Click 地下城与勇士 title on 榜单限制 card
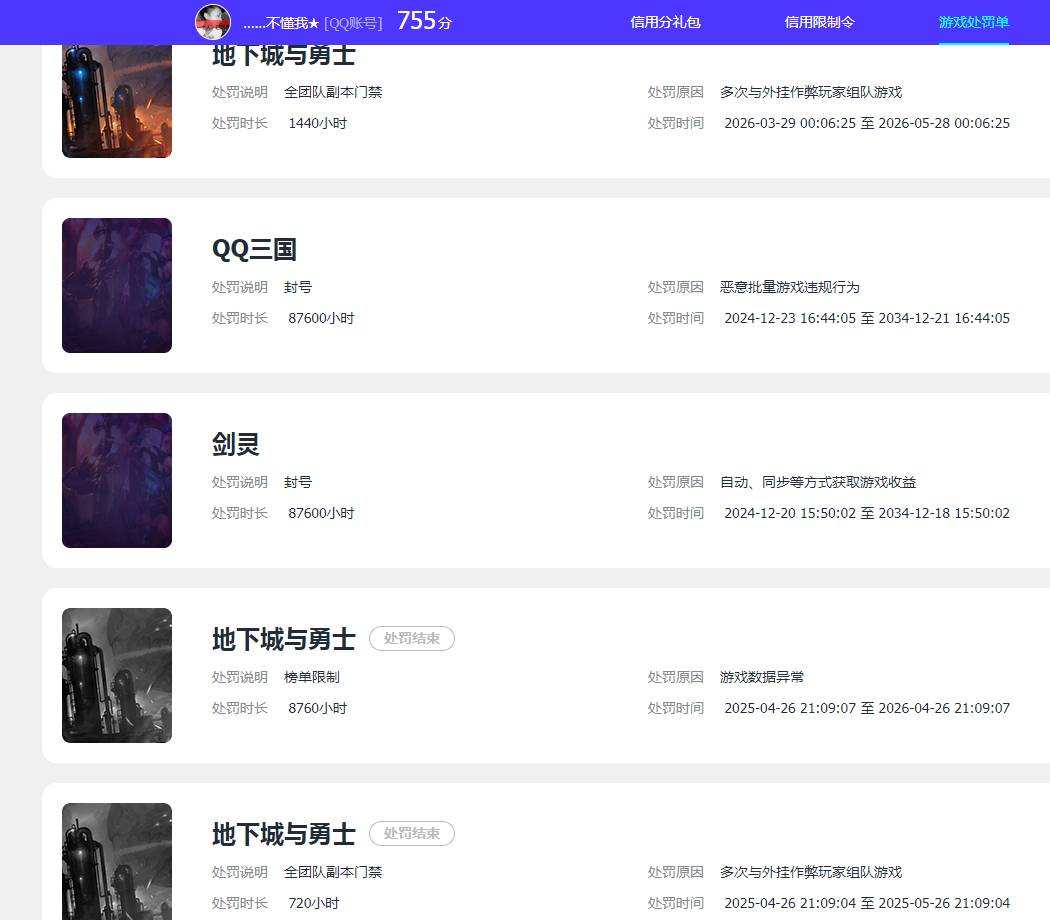This screenshot has height=920, width=1050. [284, 639]
